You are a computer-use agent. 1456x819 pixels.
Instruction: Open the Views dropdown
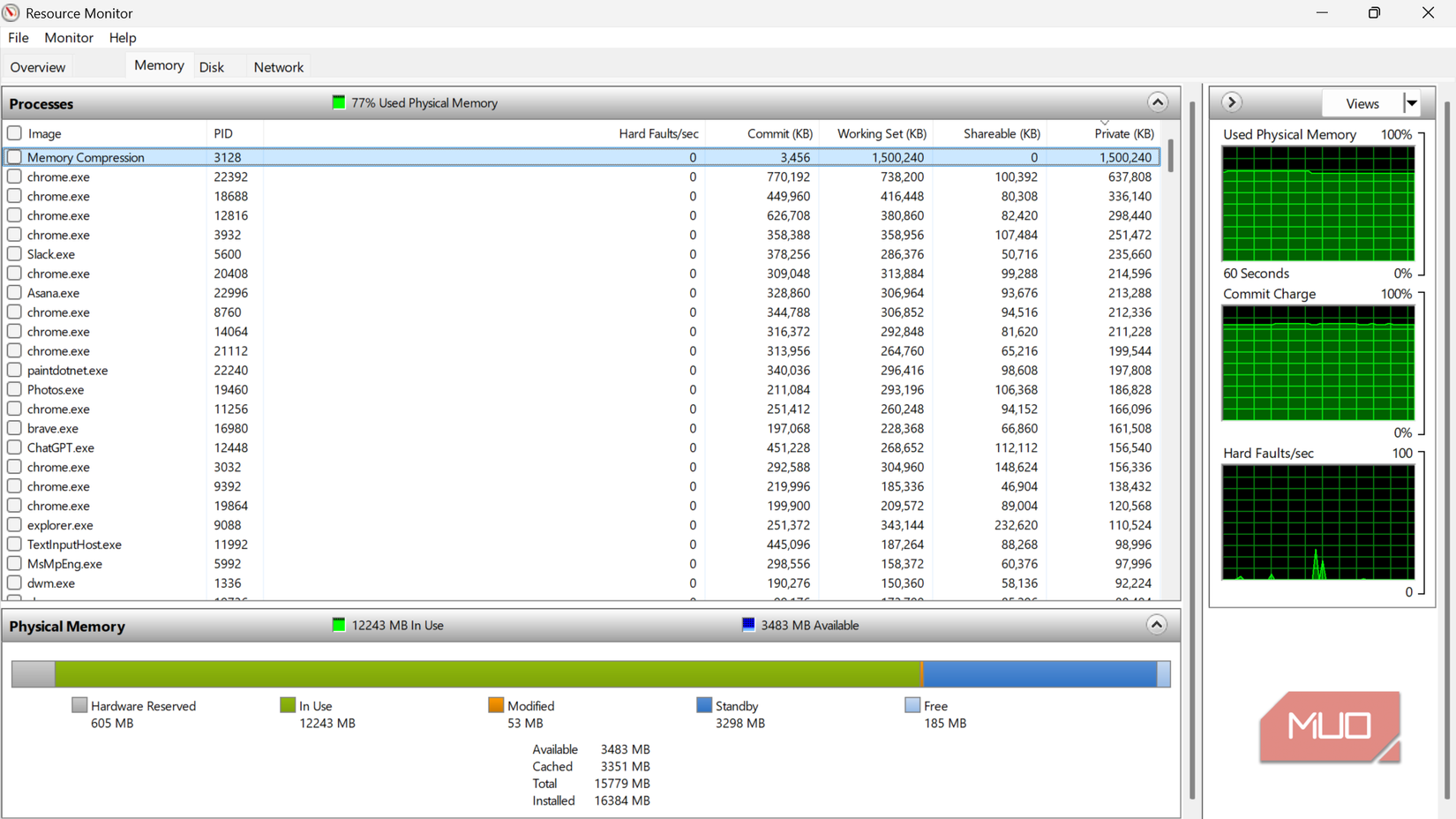coord(1409,102)
